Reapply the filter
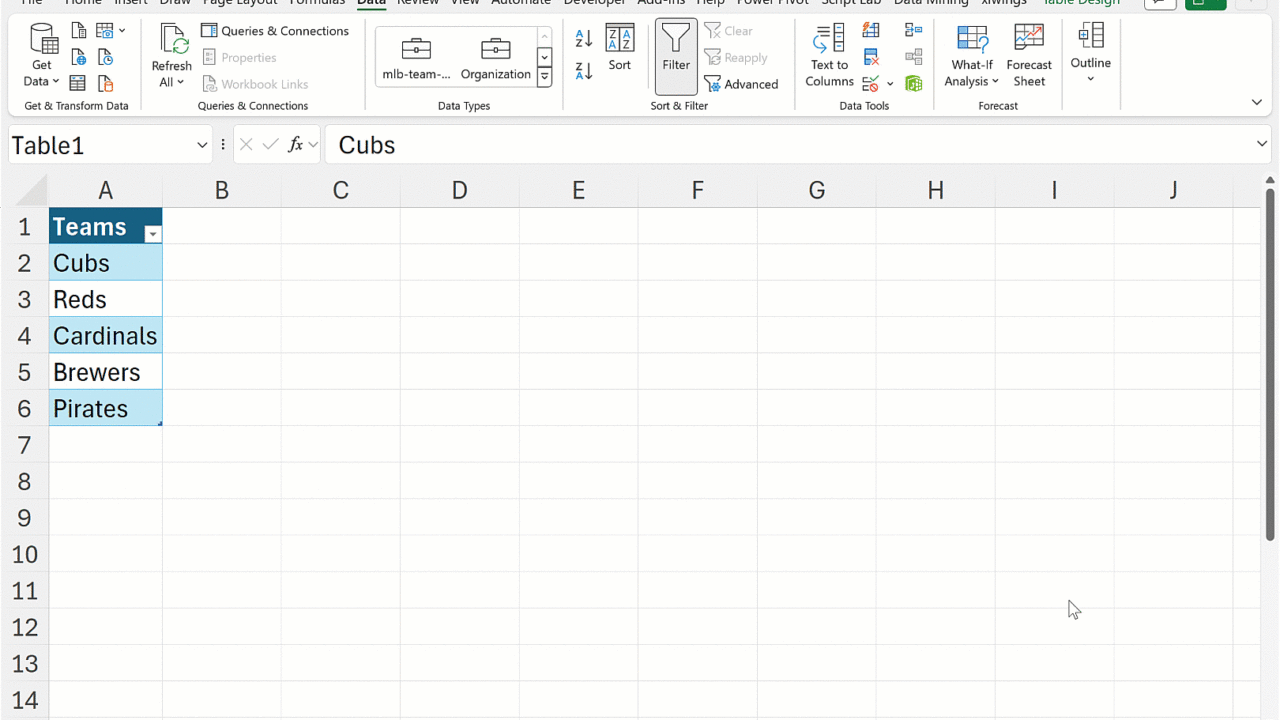The width and height of the screenshot is (1280, 720). (x=736, y=58)
